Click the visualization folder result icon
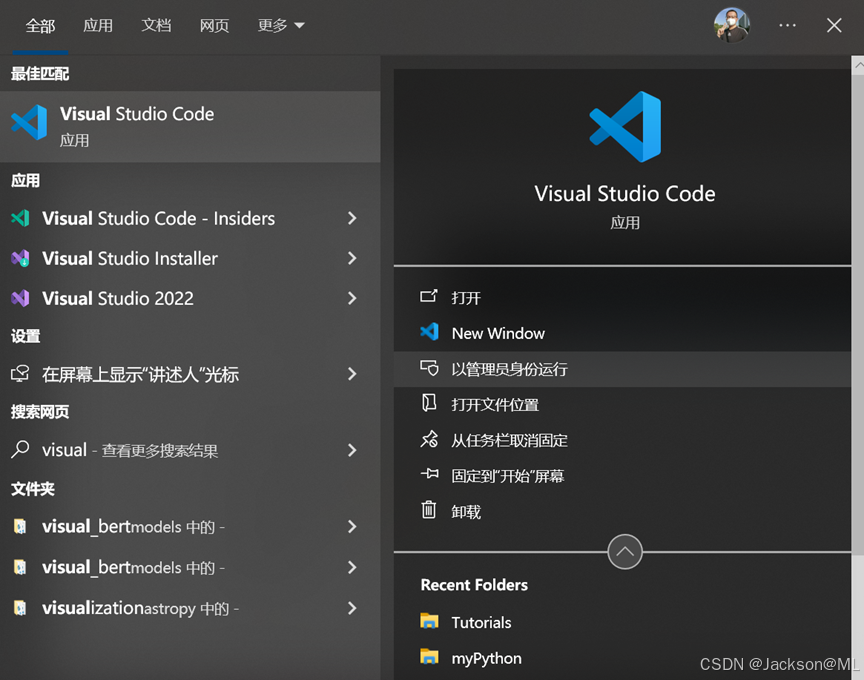The width and height of the screenshot is (864, 680). [x=20, y=608]
